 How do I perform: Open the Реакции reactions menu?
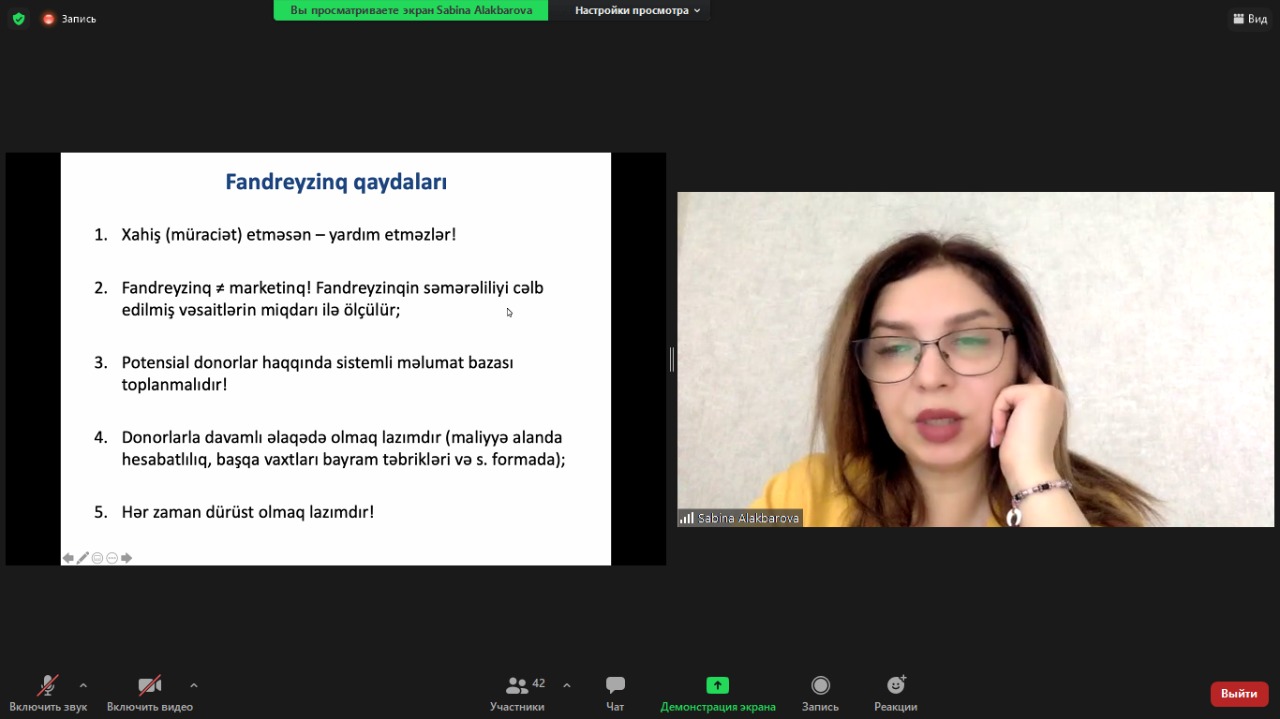895,692
